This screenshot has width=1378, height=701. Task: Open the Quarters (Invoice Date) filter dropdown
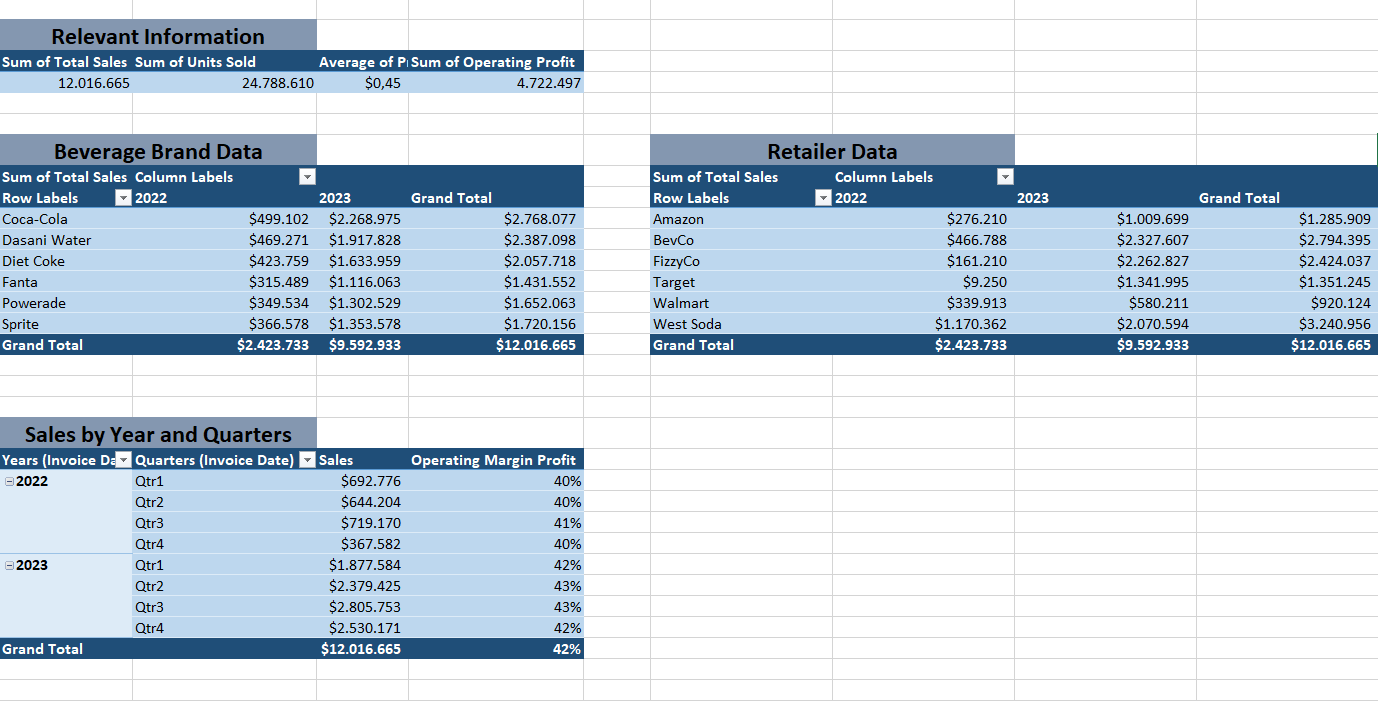click(x=307, y=460)
